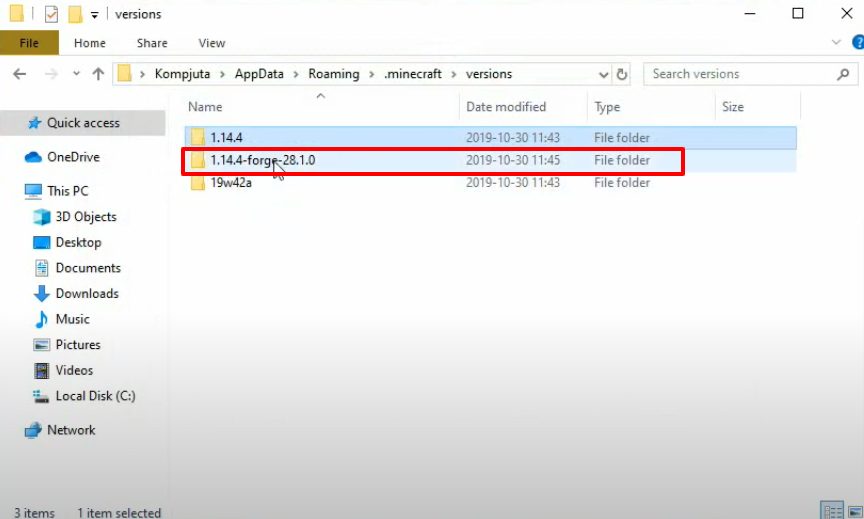Click the search magnifier icon

click(843, 74)
